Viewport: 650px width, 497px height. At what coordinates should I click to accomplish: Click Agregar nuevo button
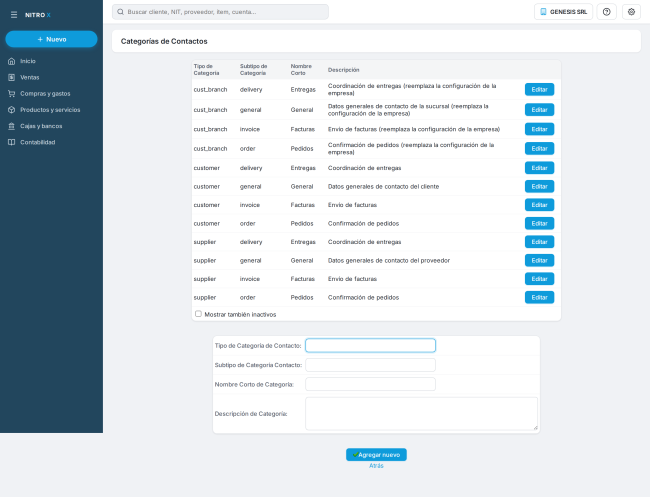(376, 455)
